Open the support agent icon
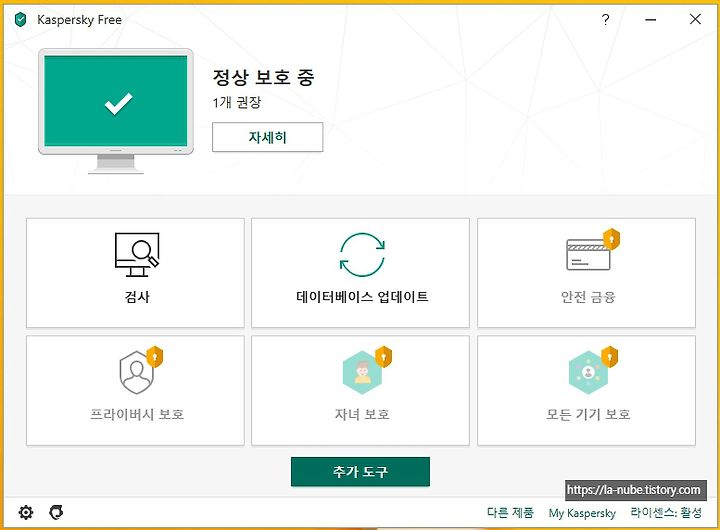 (x=56, y=512)
